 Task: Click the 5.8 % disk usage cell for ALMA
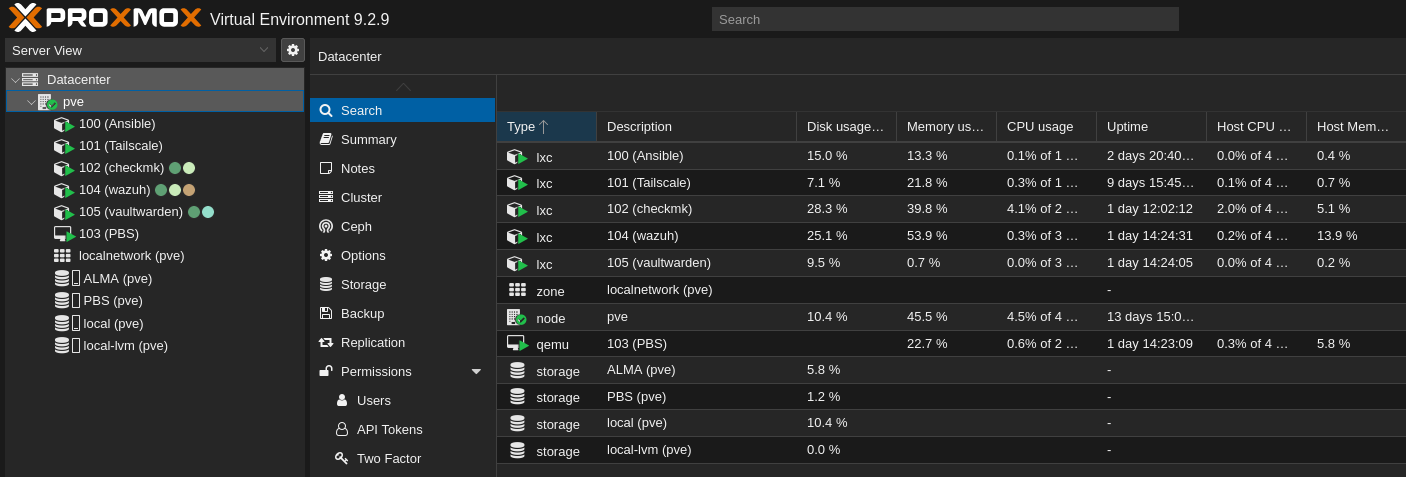846,370
